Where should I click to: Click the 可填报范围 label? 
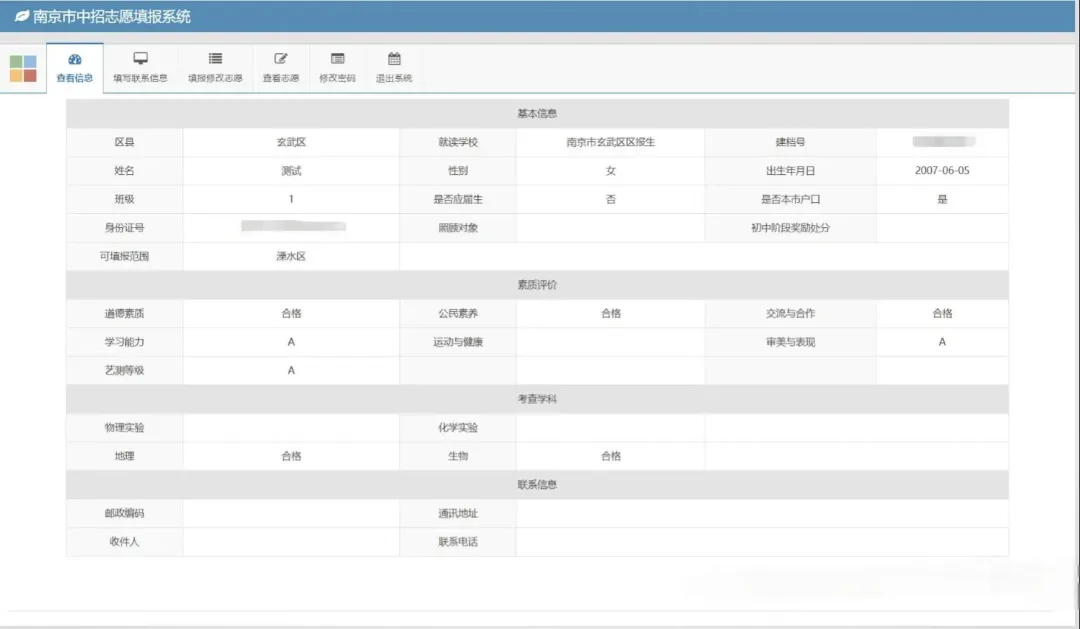125,256
